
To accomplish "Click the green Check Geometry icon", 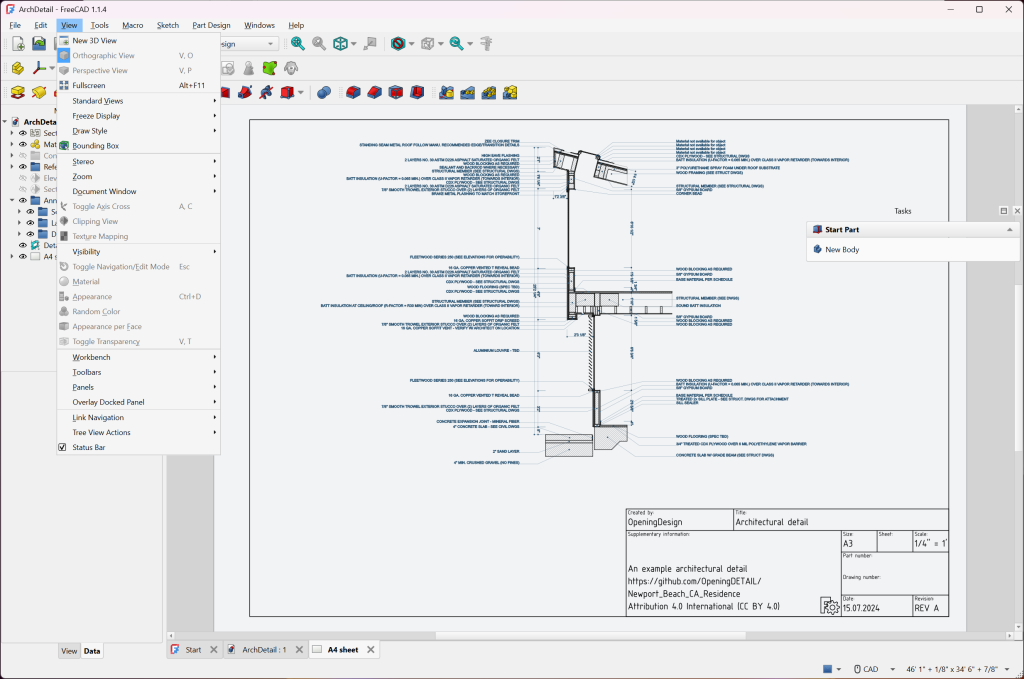I will click(270, 68).
